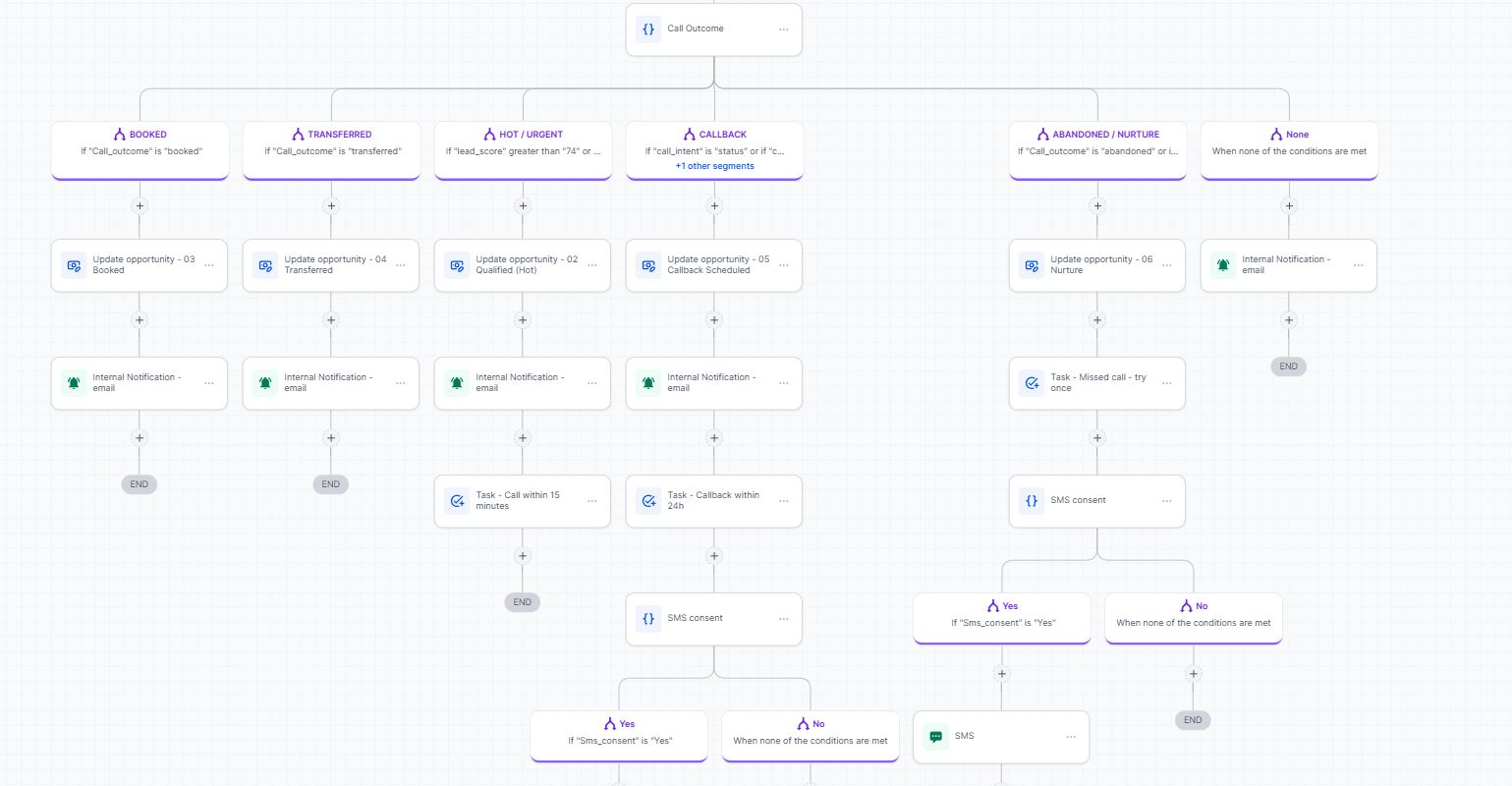Click END marker under None branch
Viewport: 1512px width, 786px height.
1289,366
